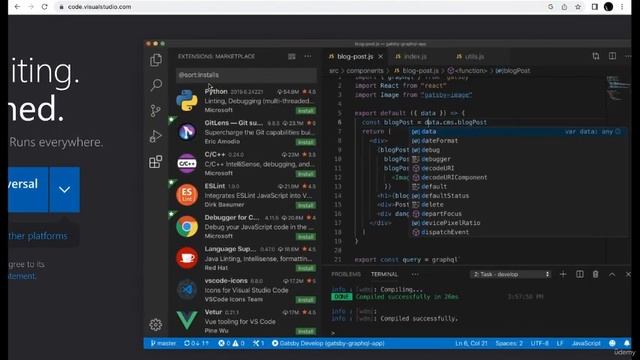Open the Run and Debug icon
Viewport: 640px width, 360px height.
156,136
